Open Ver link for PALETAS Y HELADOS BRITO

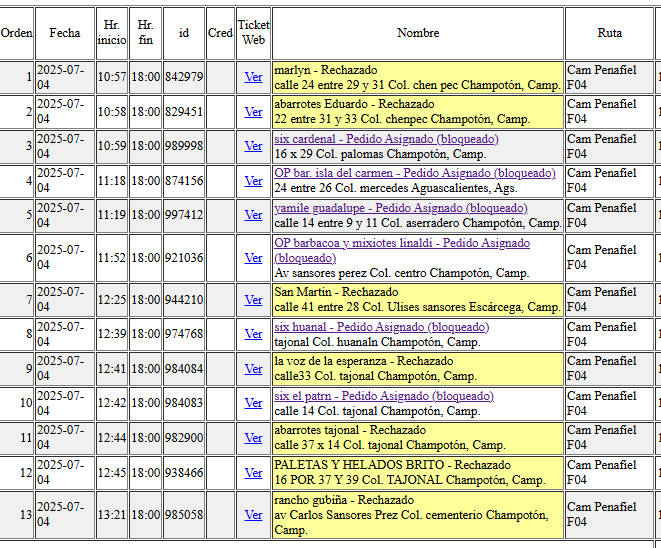click(254, 471)
